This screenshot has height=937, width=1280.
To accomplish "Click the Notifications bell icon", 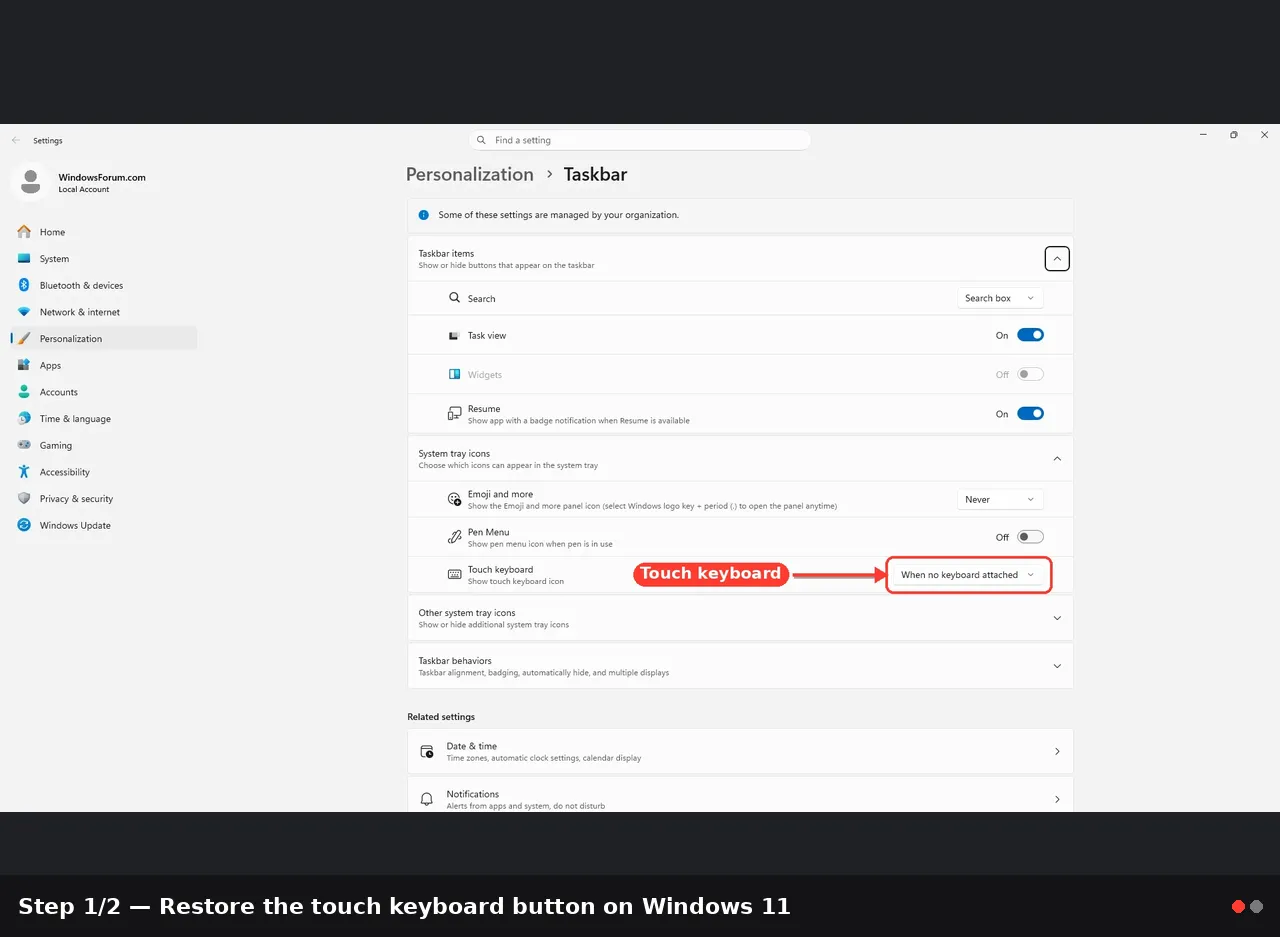I will coord(427,799).
